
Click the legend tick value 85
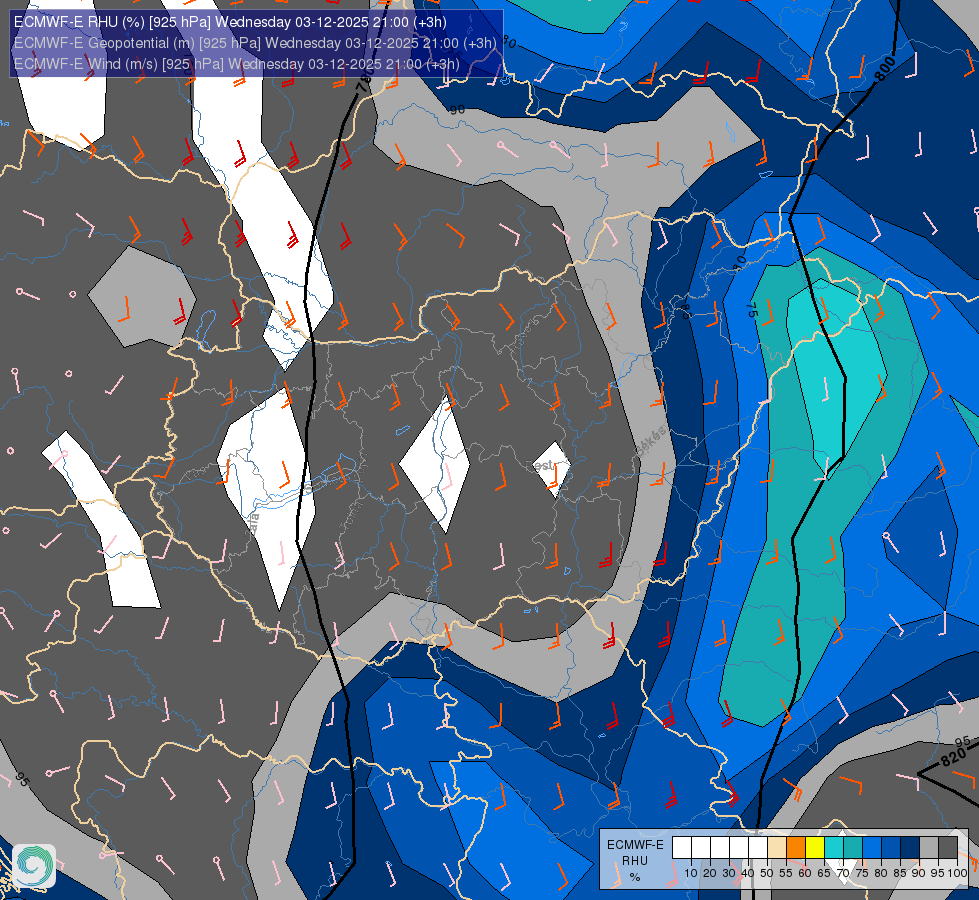coord(900,873)
